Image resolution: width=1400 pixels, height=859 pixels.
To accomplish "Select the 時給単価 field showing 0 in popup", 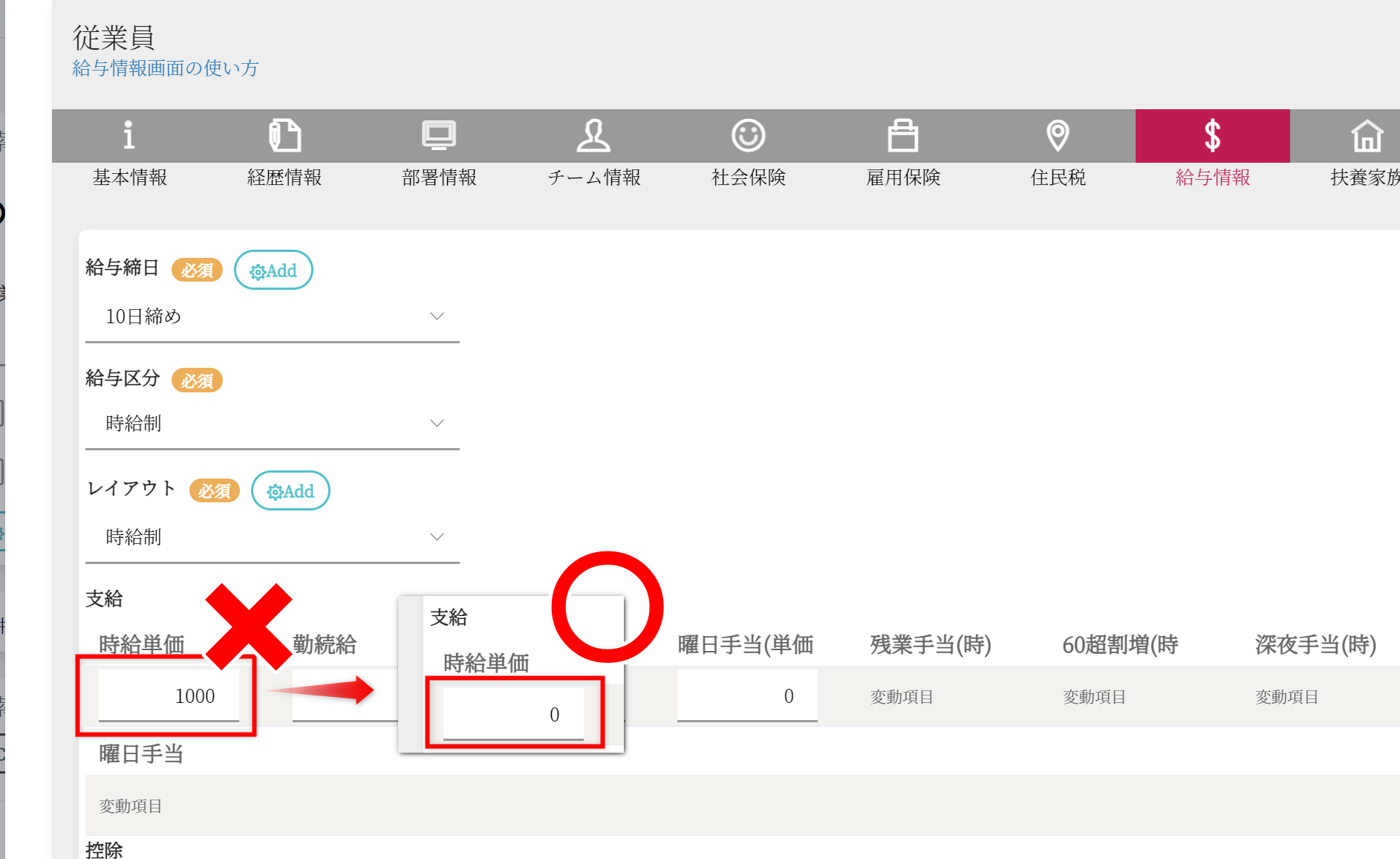I will [513, 715].
